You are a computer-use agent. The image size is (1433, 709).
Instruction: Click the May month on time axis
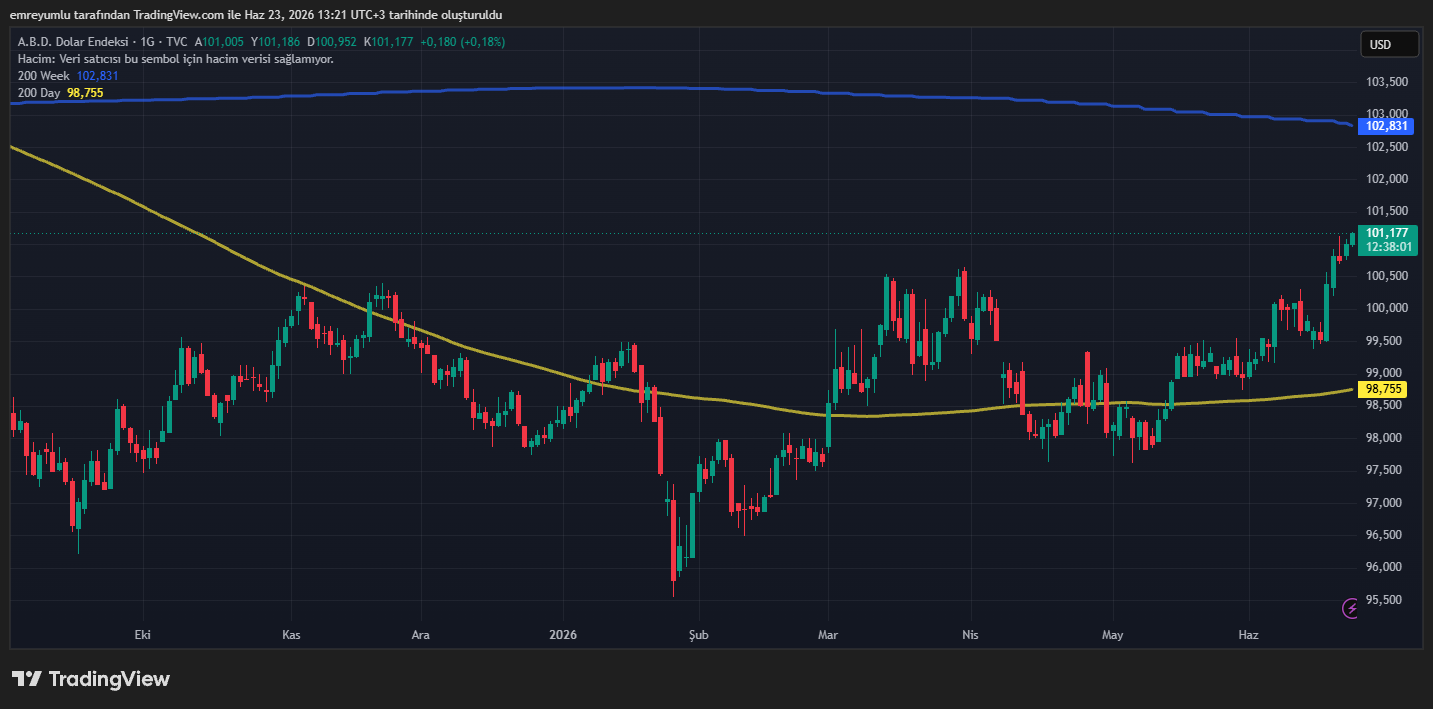tap(1112, 635)
